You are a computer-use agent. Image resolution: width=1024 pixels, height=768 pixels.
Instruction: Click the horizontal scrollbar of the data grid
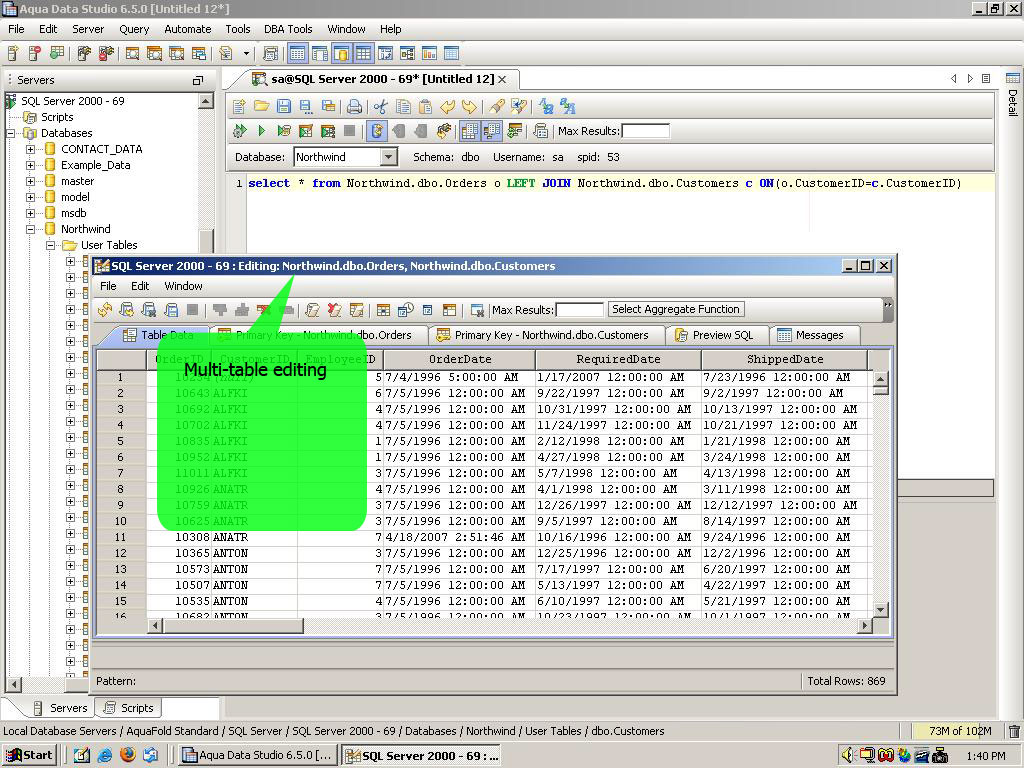510,626
